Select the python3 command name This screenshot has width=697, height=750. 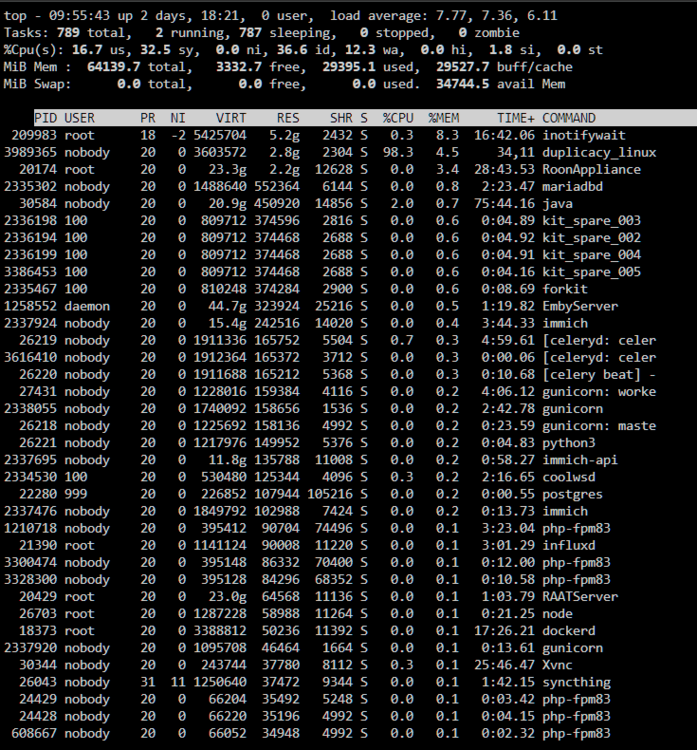[x=569, y=443]
